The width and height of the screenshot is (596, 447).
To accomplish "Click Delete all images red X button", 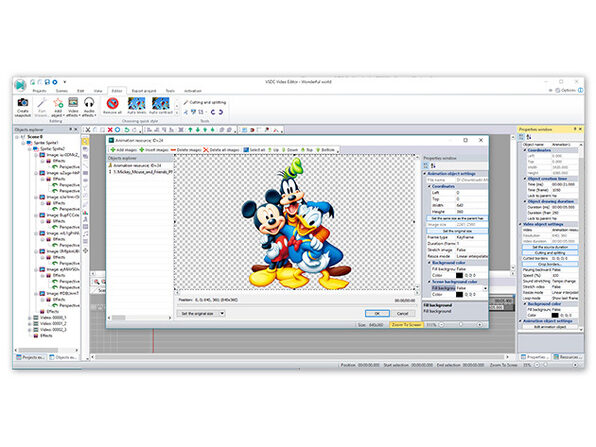I will (221, 150).
